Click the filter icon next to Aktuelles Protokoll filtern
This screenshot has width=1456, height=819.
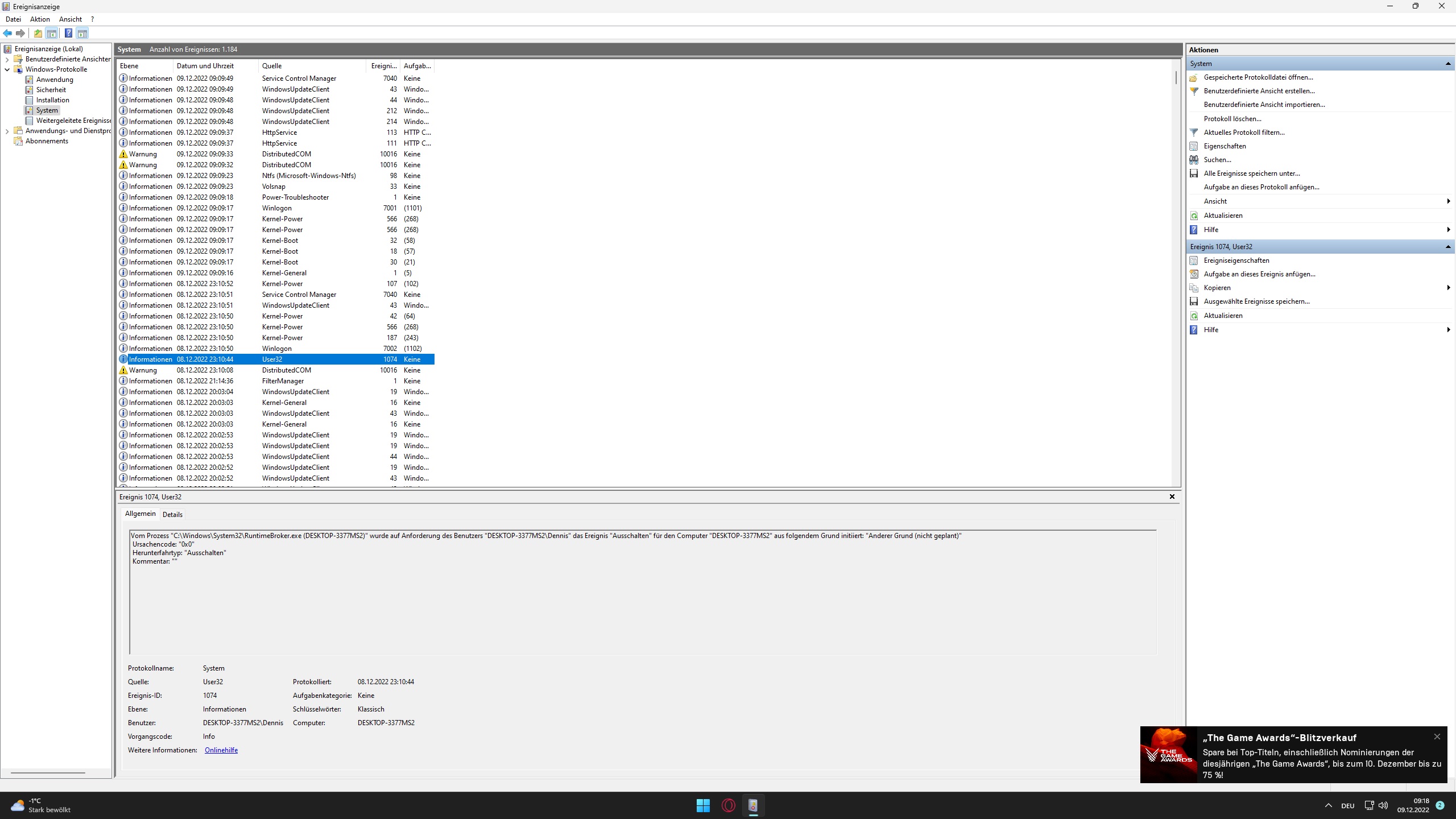[1194, 133]
